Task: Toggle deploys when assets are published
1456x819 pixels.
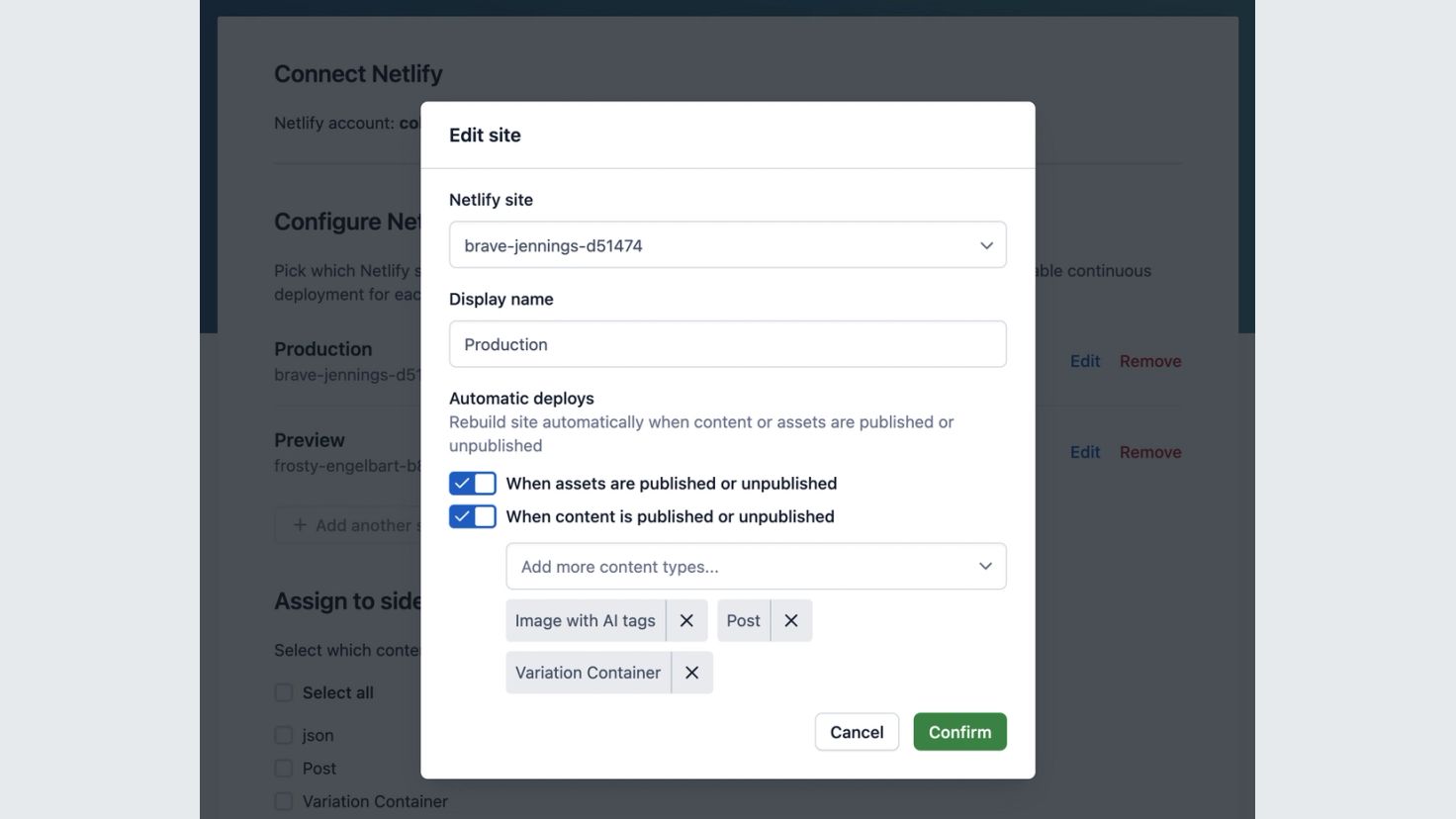Action: pyautogui.click(x=473, y=484)
